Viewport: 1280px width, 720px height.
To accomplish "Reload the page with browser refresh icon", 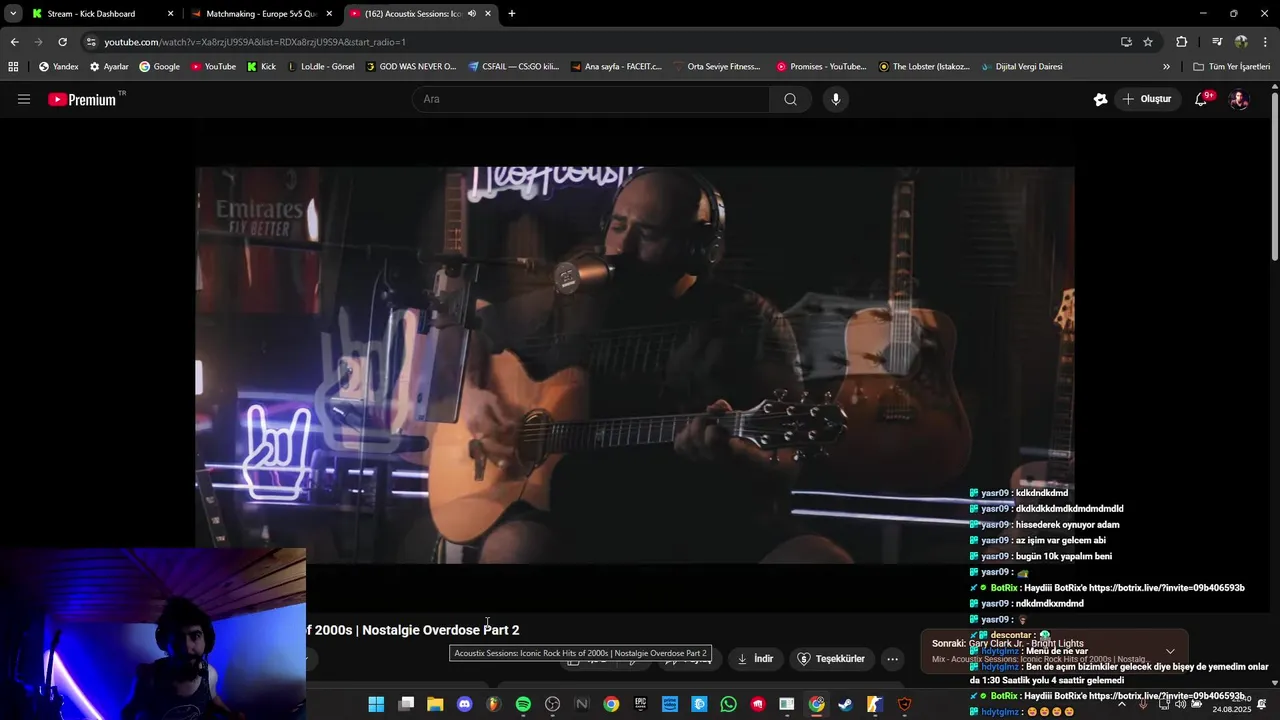I will point(62,42).
